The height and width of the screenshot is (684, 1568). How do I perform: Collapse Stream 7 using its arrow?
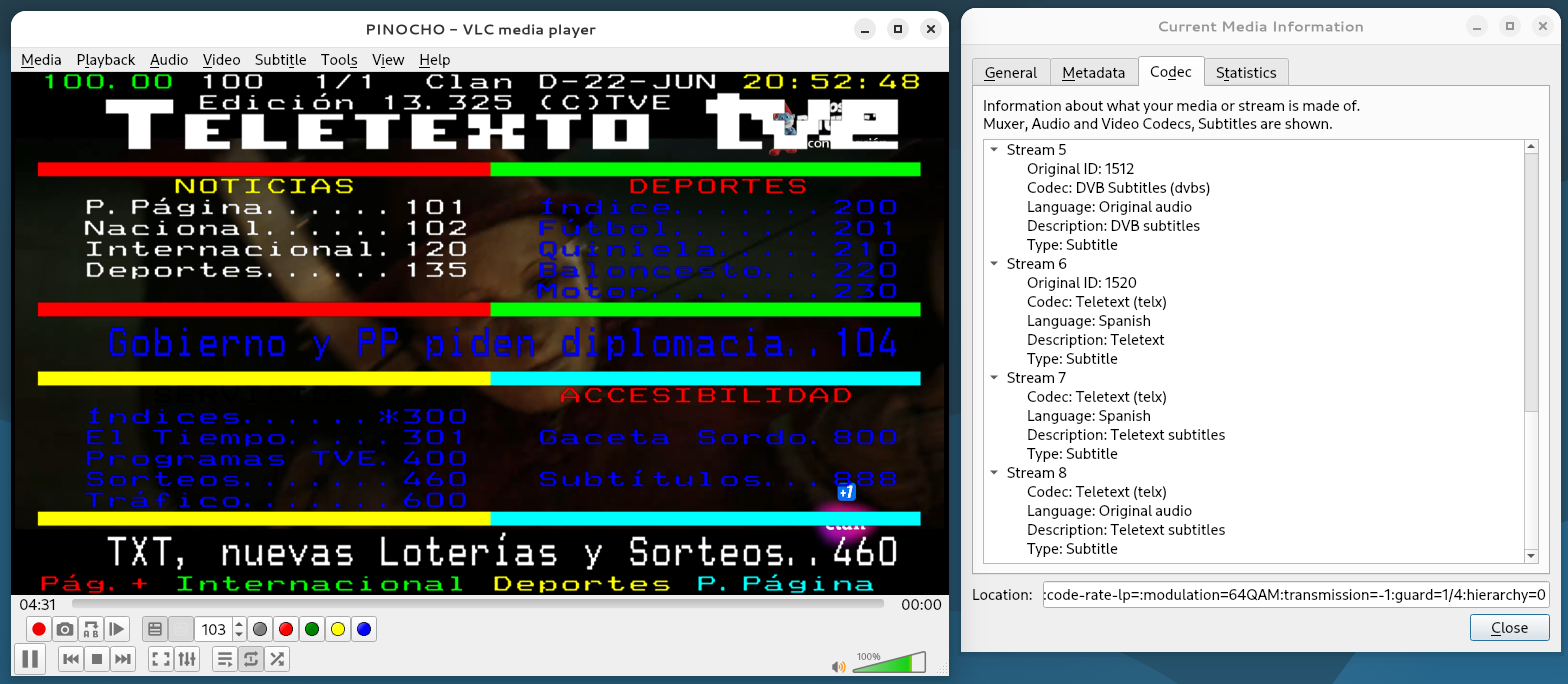click(x=995, y=378)
